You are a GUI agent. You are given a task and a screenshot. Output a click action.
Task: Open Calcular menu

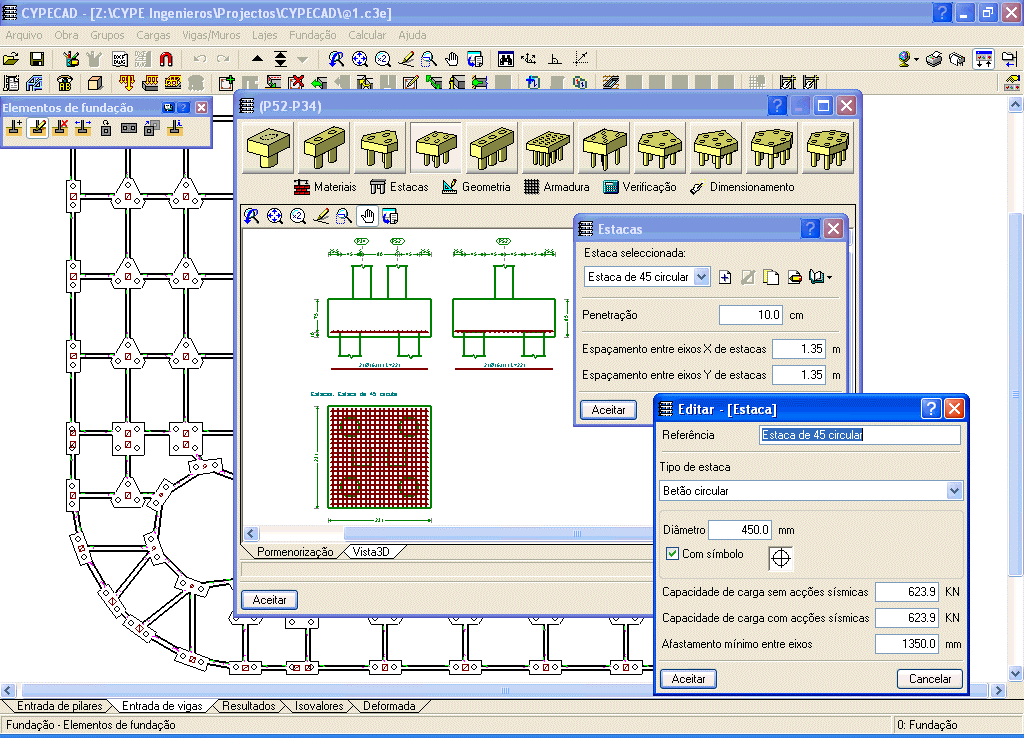click(367, 35)
